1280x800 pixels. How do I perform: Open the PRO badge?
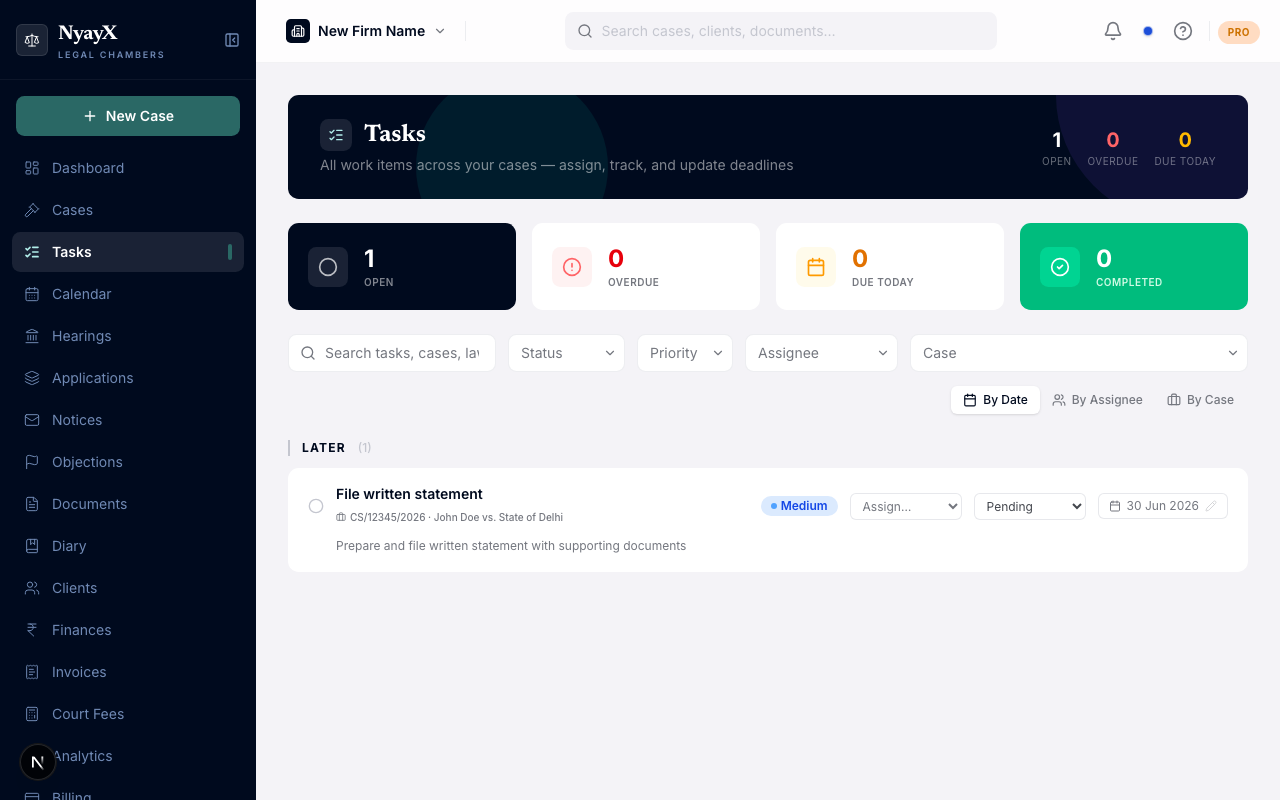pos(1238,31)
